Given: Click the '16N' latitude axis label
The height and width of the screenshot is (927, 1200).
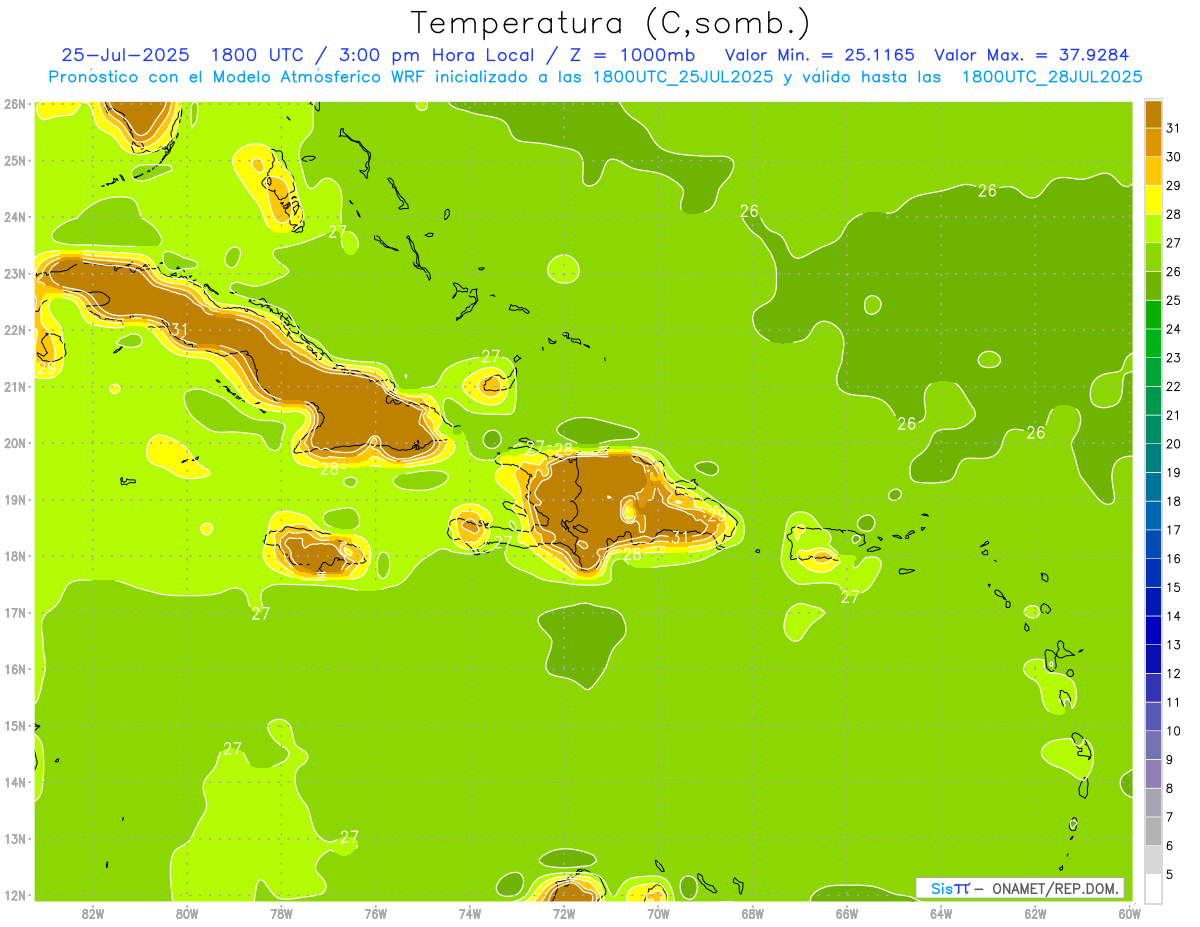Looking at the screenshot, I should tap(14, 669).
